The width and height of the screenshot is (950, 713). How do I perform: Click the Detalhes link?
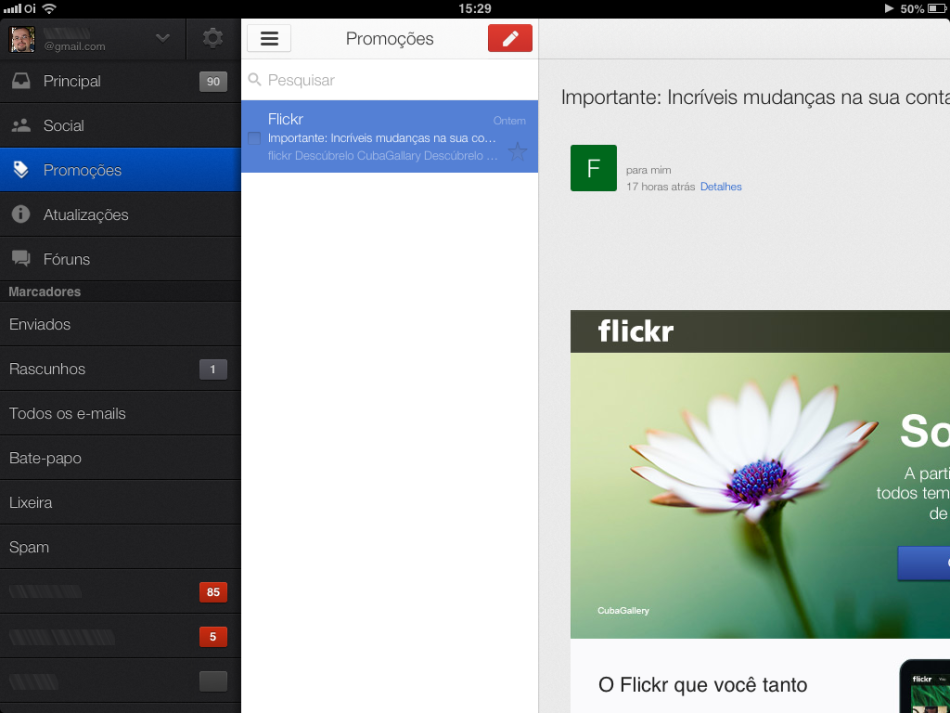coord(721,187)
